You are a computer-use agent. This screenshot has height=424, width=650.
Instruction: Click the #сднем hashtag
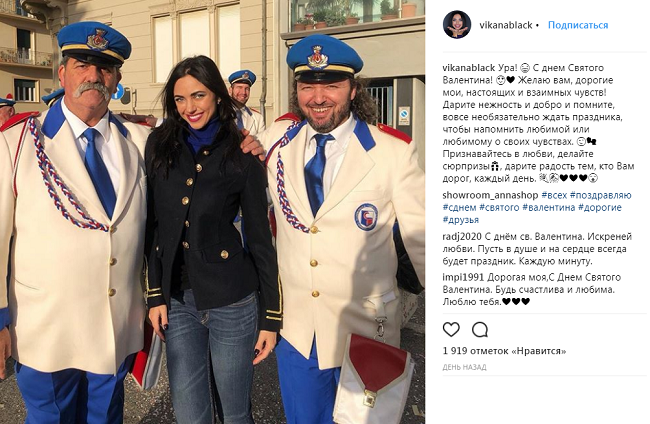tap(459, 207)
